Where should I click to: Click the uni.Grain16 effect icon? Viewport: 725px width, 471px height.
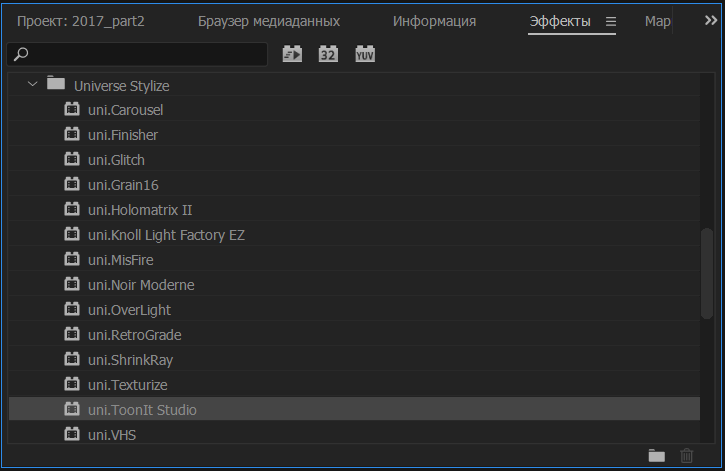click(x=72, y=184)
